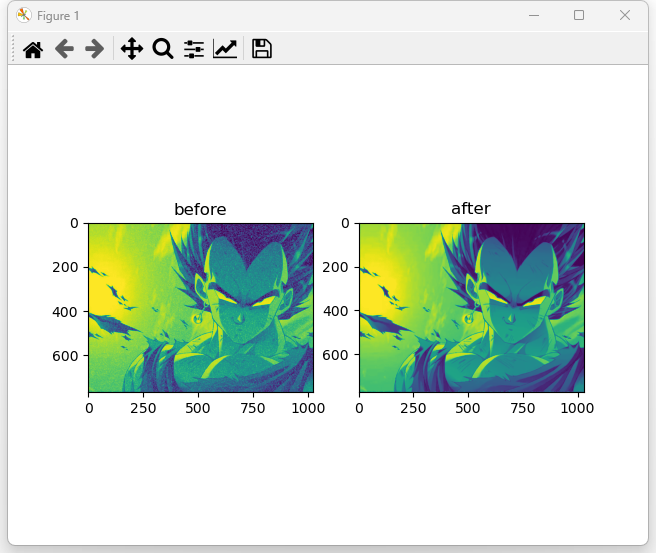
Task: Open Edit axis and curve parameters icon
Action: tap(225, 49)
